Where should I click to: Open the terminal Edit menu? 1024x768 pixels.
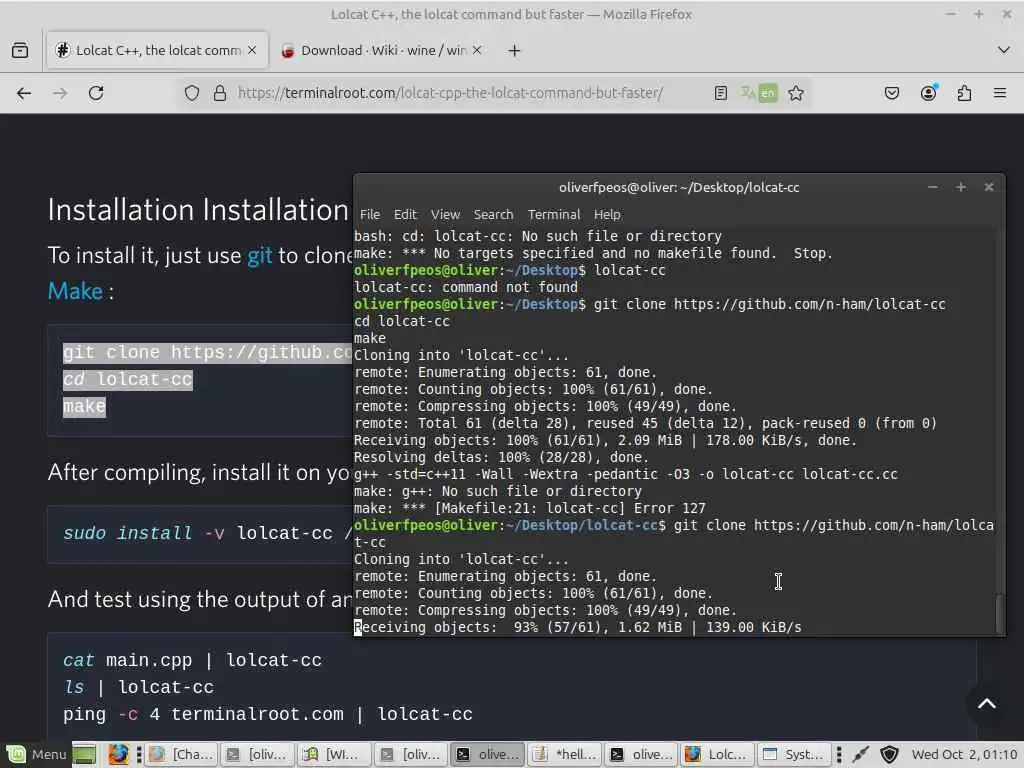pyautogui.click(x=405, y=215)
